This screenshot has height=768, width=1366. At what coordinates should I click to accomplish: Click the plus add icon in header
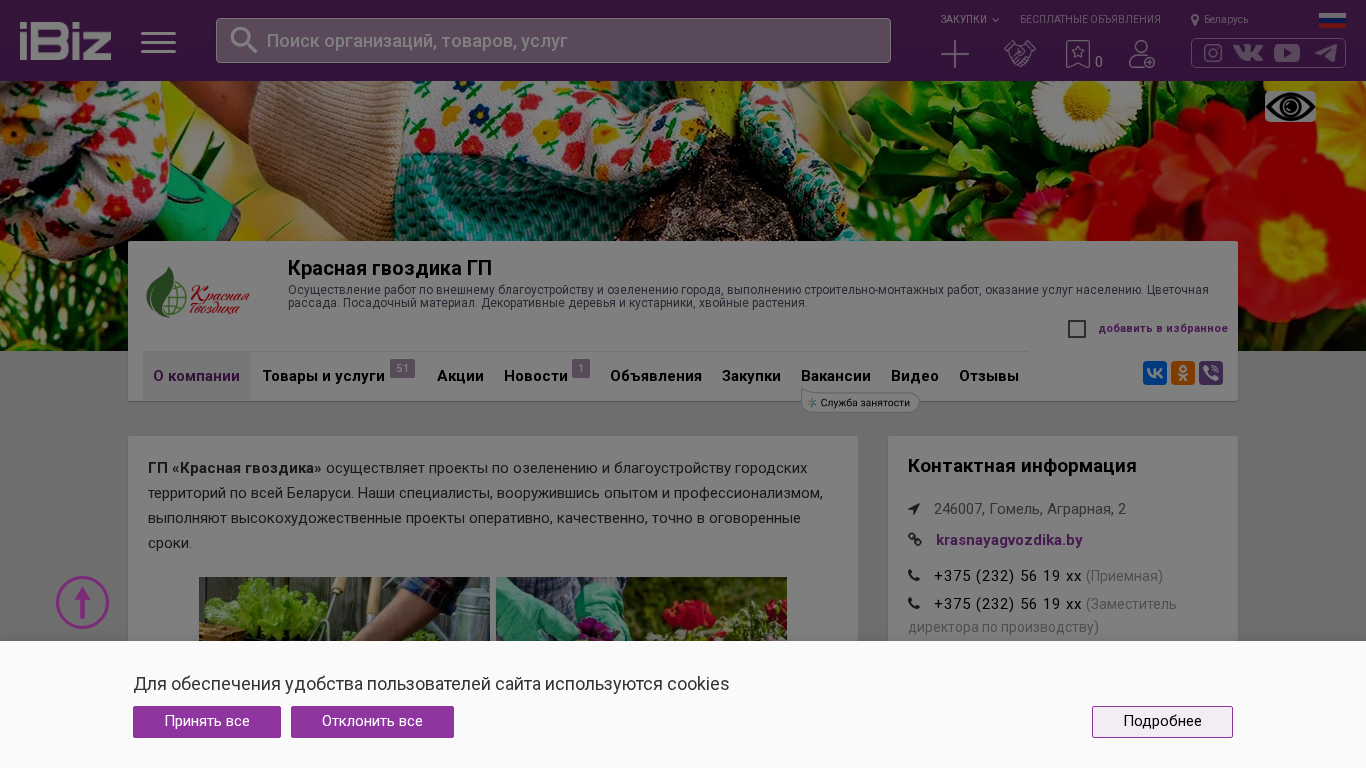pos(955,54)
